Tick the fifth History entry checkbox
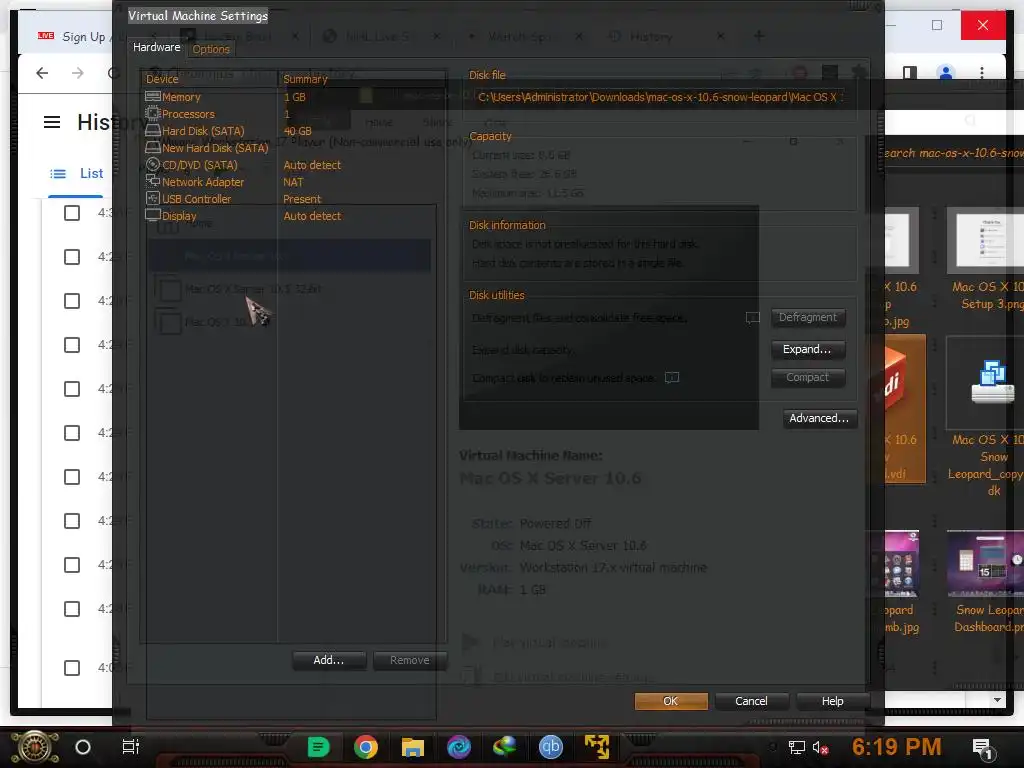The image size is (1024, 768). point(72,389)
